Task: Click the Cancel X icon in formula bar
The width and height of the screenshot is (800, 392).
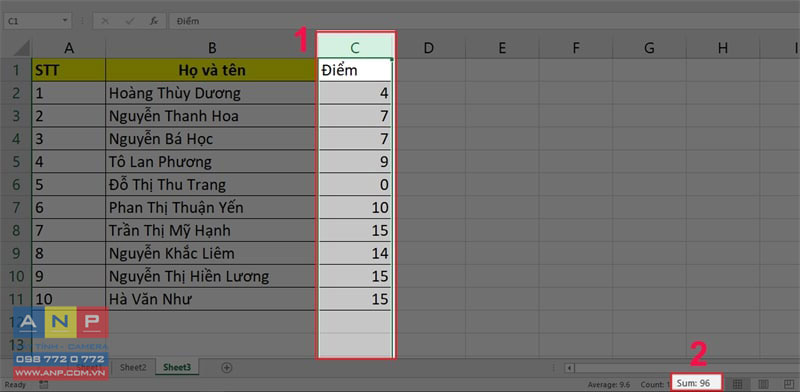Action: [x=105, y=21]
